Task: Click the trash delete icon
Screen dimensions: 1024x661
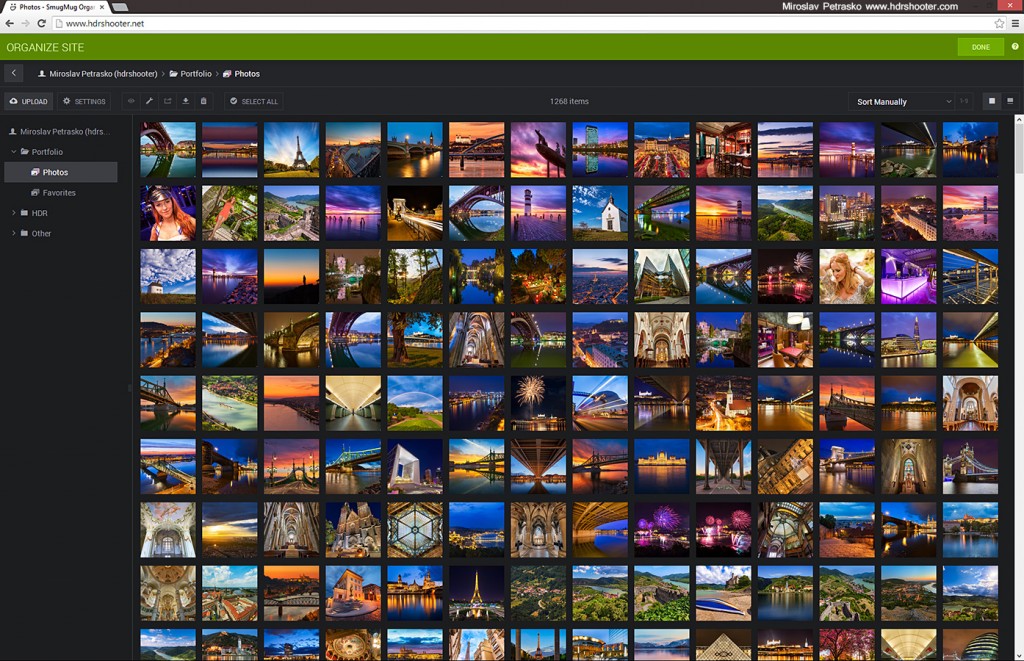Action: click(203, 101)
